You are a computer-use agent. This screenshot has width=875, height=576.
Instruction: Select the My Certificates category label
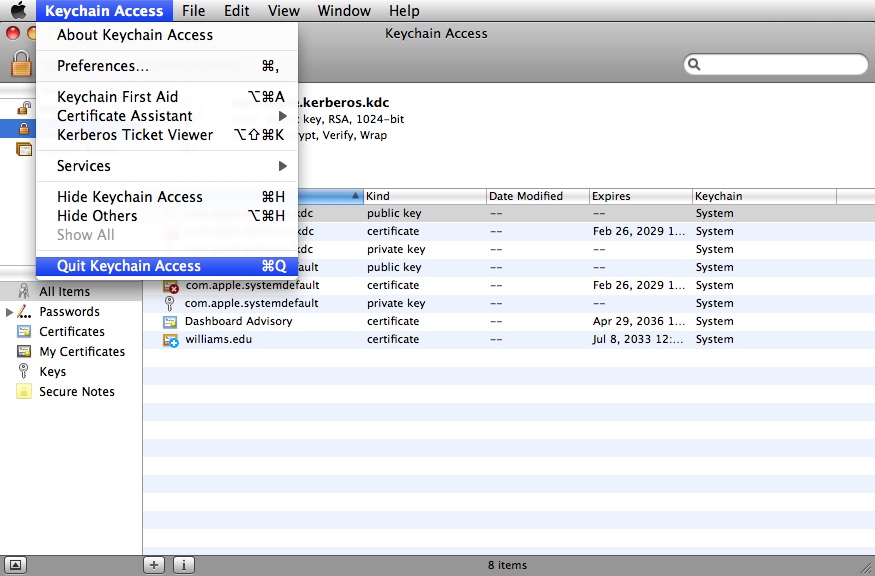pyautogui.click(x=82, y=352)
